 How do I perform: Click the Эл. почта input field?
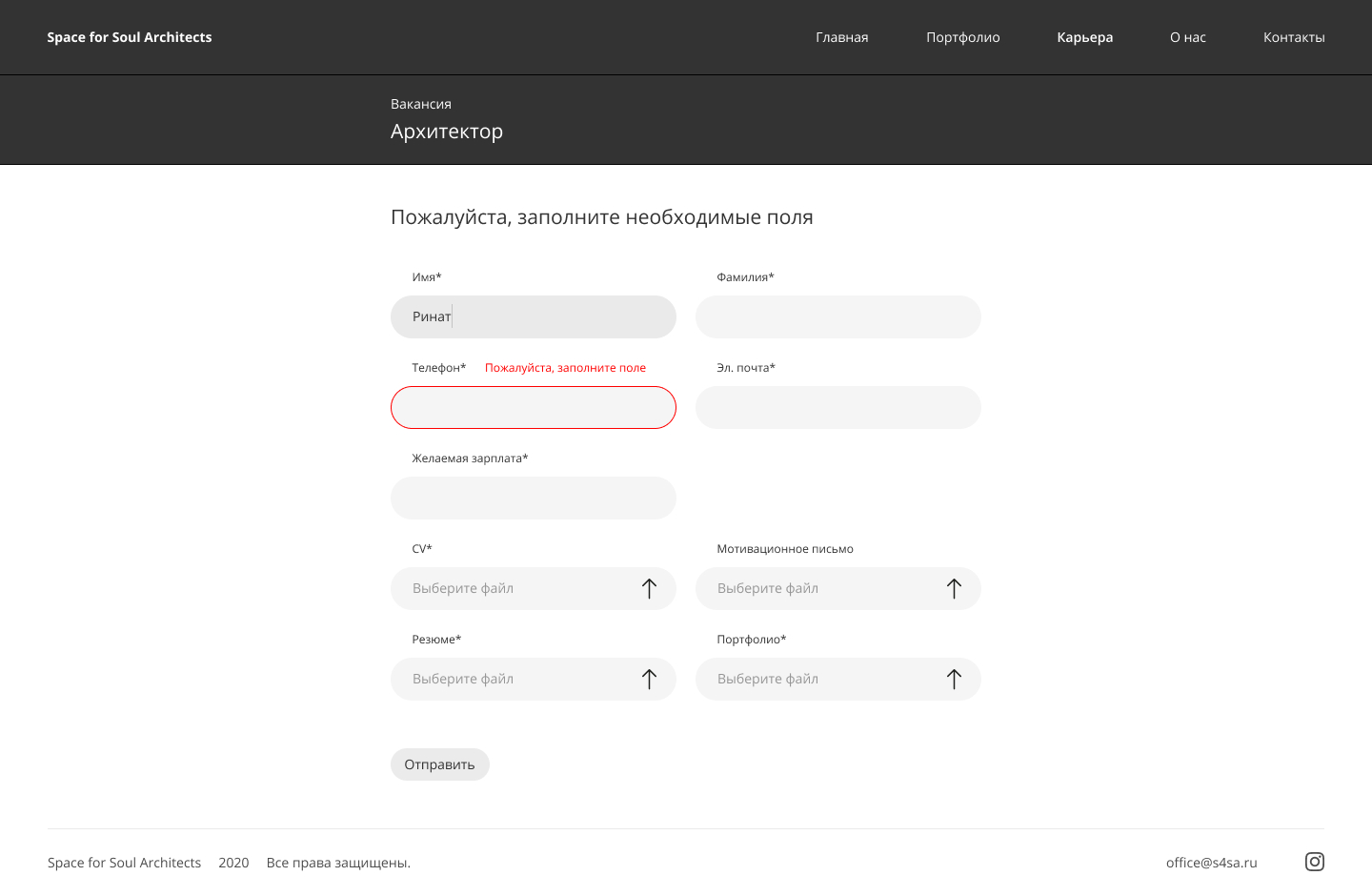[838, 407]
